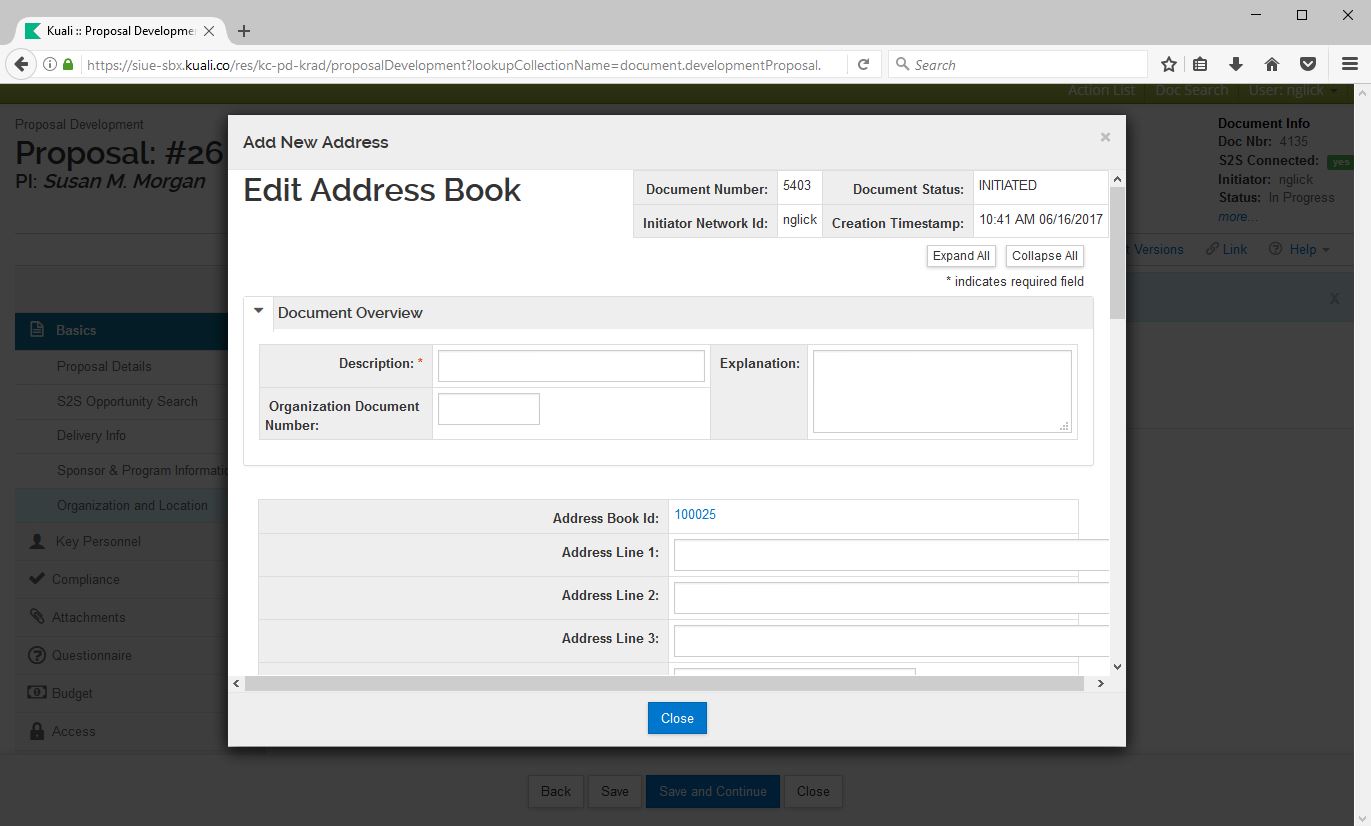
Task: Focus the Description input field
Action: (571, 366)
